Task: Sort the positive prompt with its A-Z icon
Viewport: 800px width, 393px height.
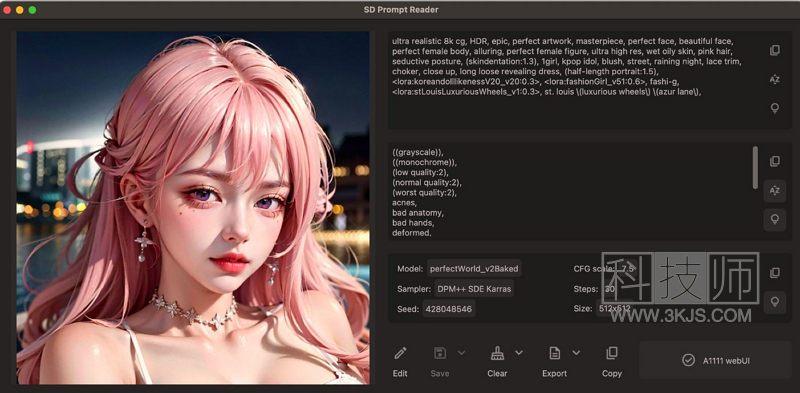Action: click(x=774, y=79)
